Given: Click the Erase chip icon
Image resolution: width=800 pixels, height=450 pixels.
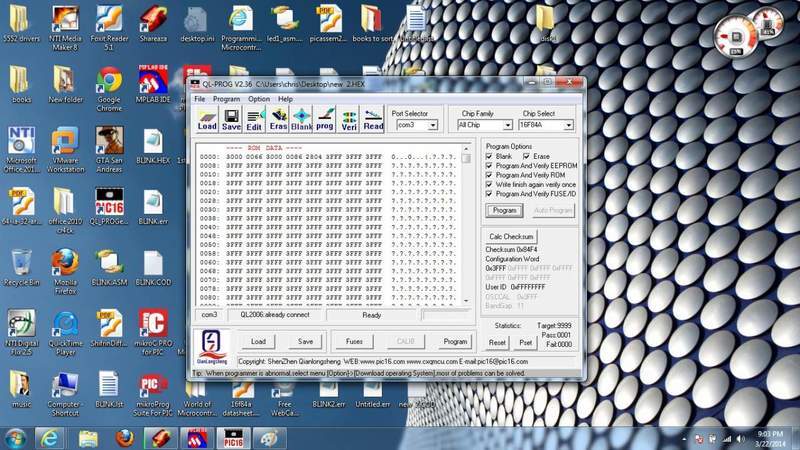Looking at the screenshot, I should [278, 120].
